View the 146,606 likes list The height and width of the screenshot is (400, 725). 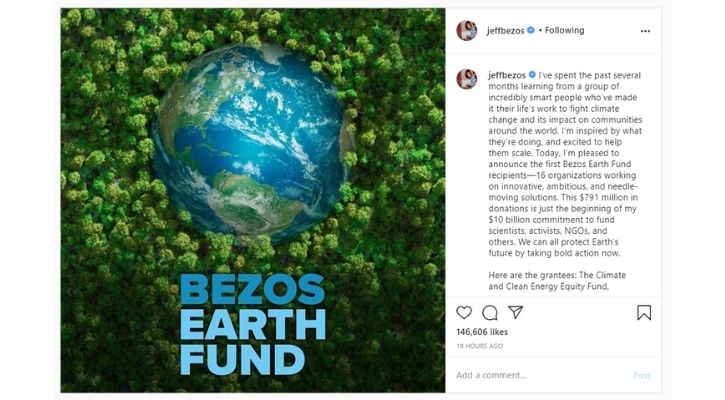tap(482, 331)
